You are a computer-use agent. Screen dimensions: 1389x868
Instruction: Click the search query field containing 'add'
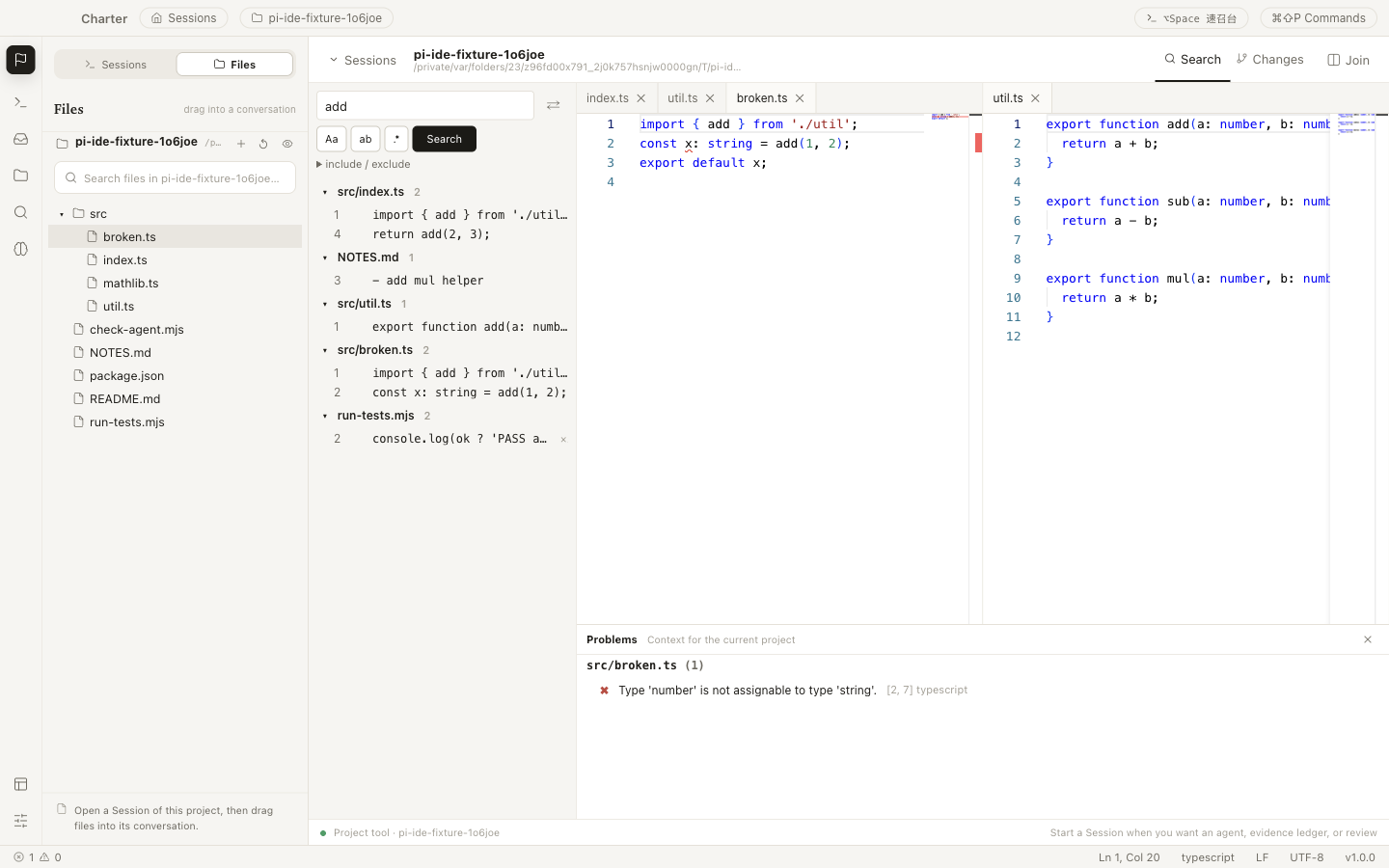425,105
